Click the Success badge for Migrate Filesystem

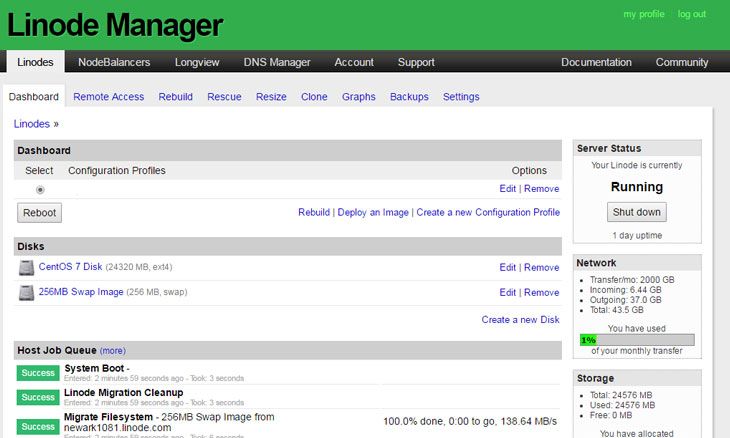38,426
